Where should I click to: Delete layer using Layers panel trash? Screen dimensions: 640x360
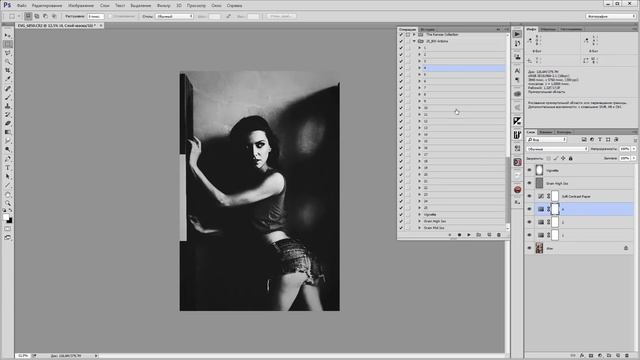click(627, 356)
